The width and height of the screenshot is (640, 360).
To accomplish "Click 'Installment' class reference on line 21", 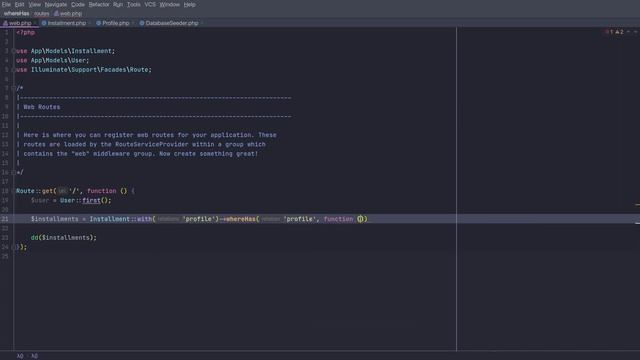I will pyautogui.click(x=109, y=219).
